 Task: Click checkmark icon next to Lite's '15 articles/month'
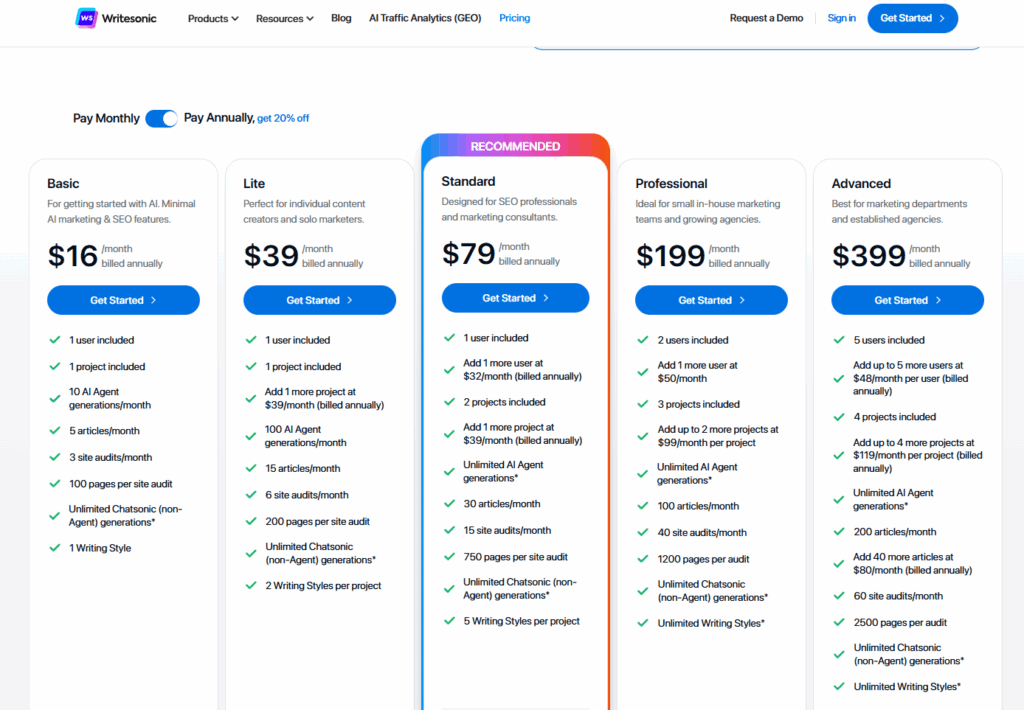pos(251,468)
